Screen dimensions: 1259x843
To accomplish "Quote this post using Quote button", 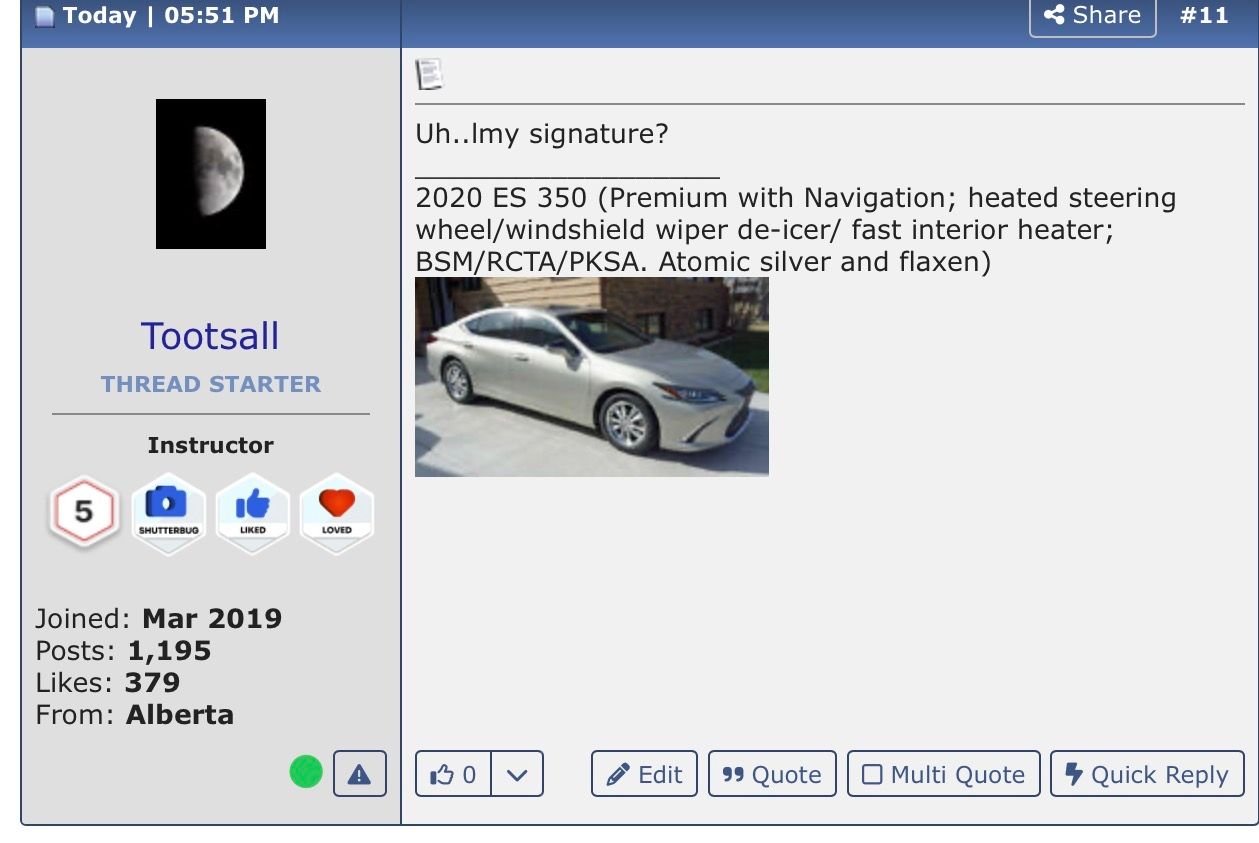I will point(772,774).
